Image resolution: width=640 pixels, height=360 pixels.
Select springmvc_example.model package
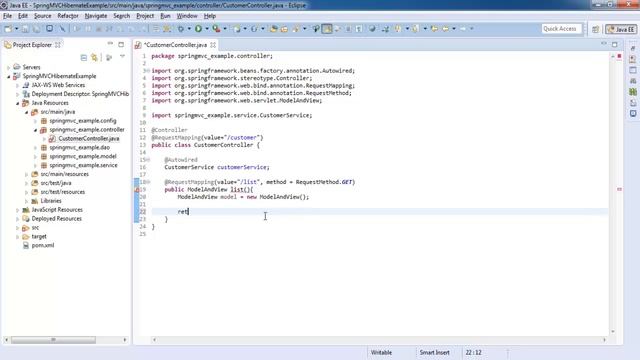[x=83, y=156]
